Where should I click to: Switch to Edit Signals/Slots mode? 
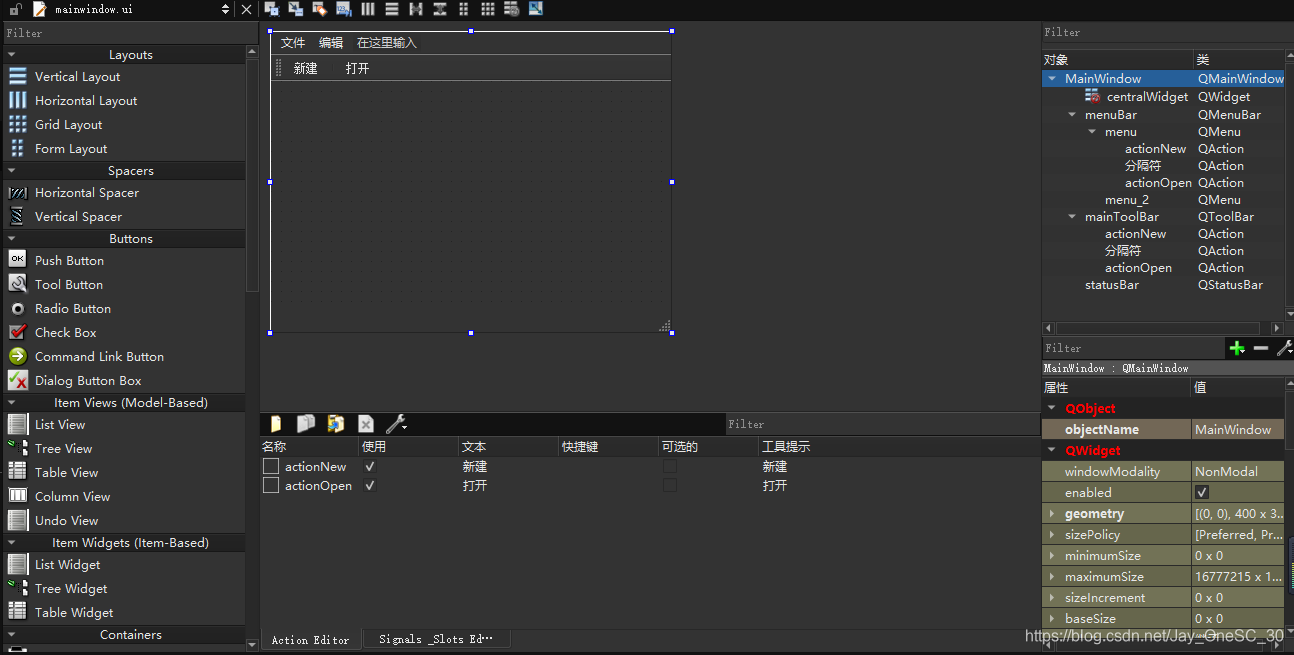pos(296,9)
